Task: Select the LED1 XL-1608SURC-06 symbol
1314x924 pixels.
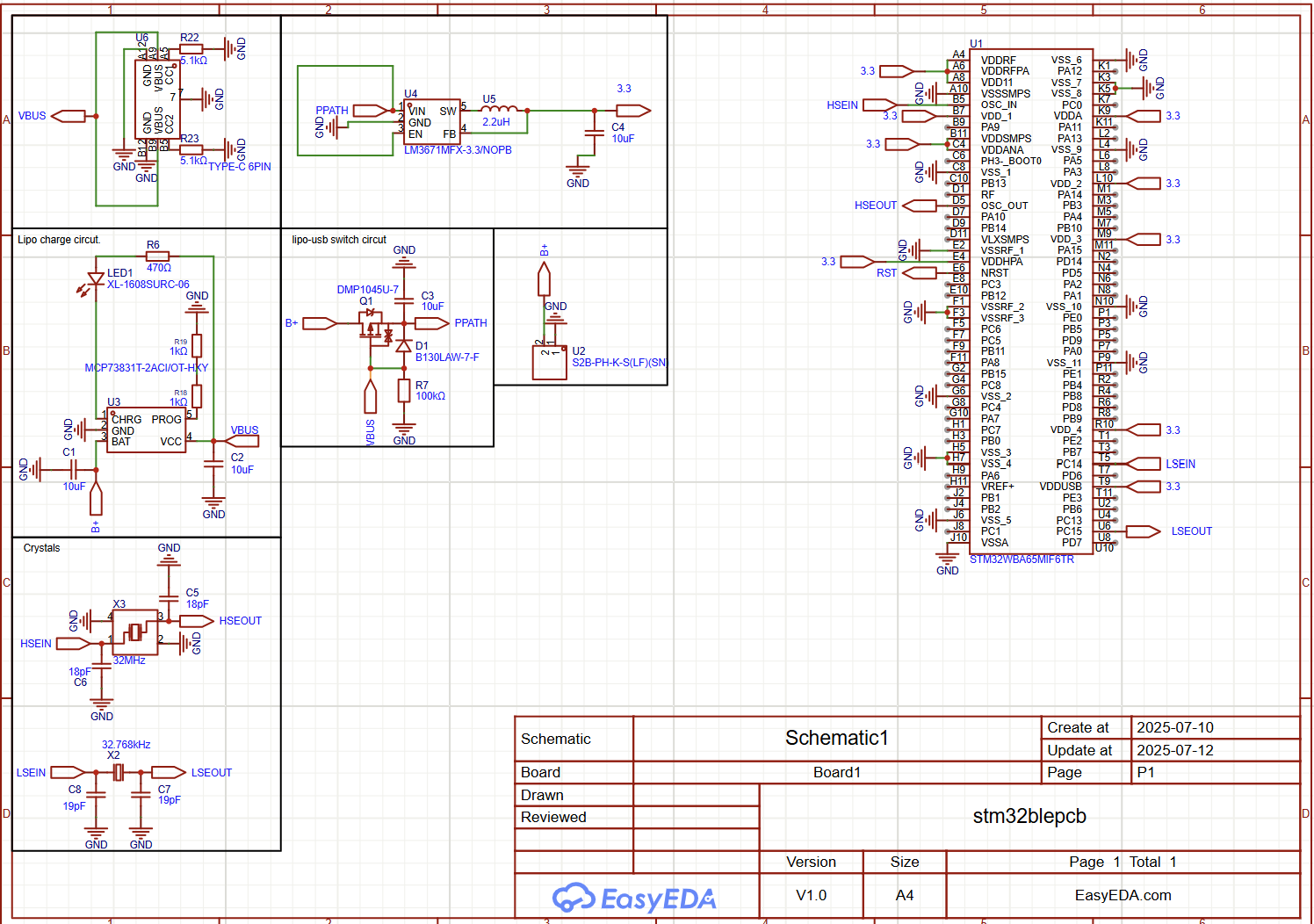Action: pos(94,279)
